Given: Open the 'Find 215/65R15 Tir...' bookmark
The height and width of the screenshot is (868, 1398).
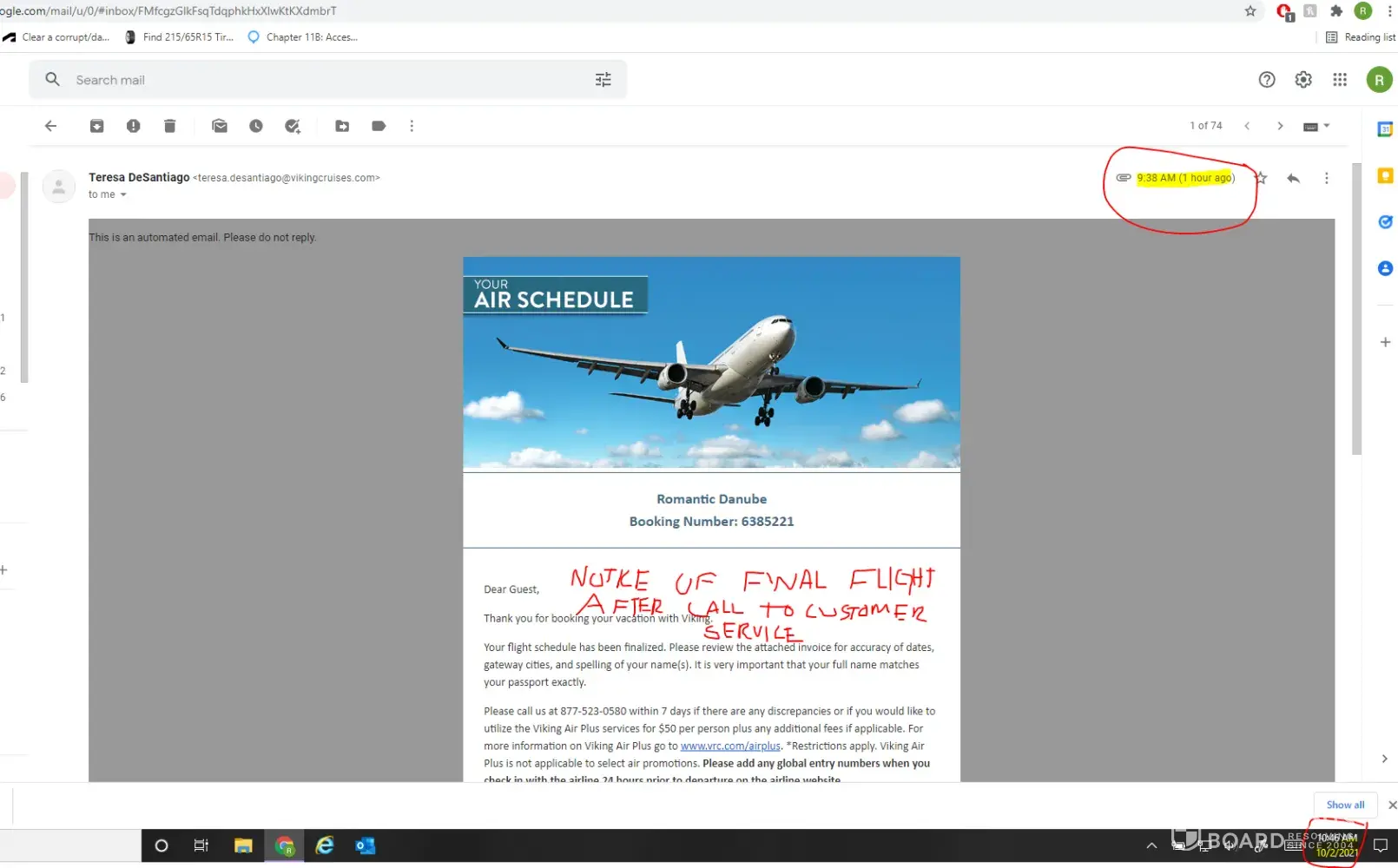Looking at the screenshot, I should (x=180, y=37).
